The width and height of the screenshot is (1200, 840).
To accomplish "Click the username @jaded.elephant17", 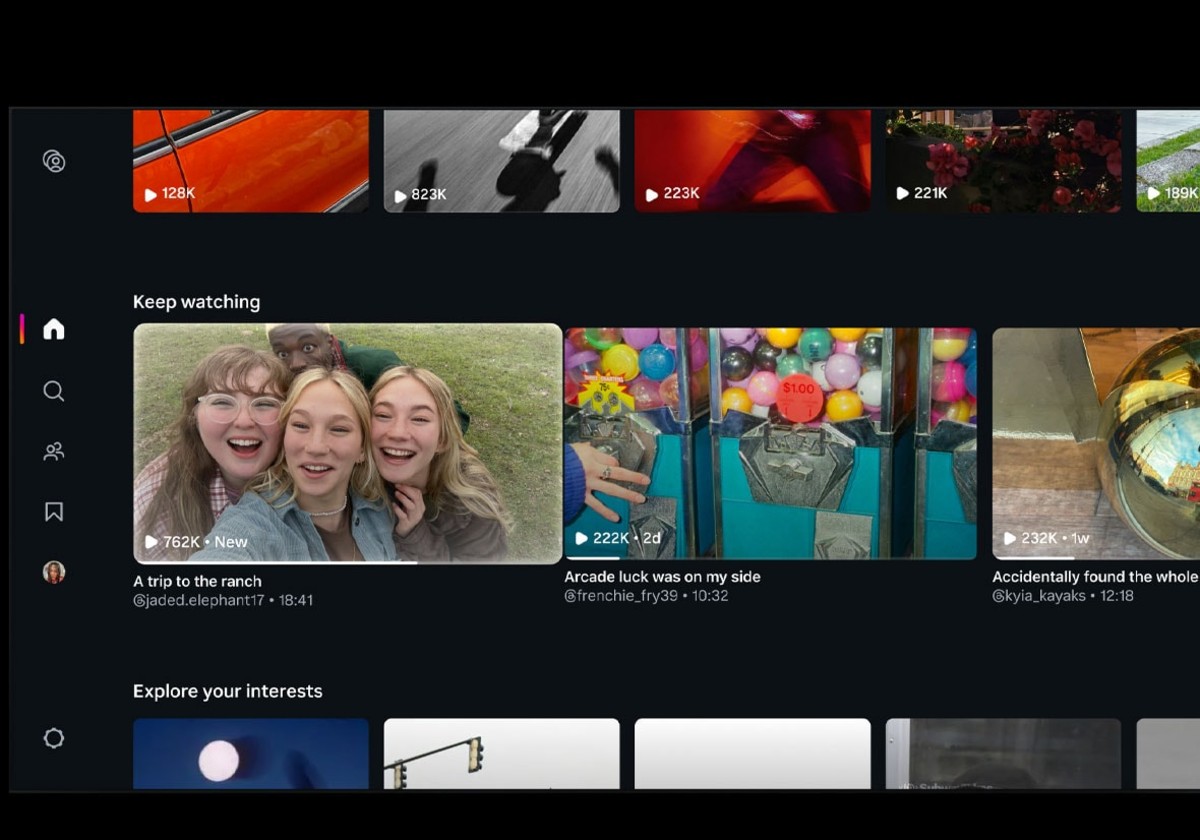I will (198, 600).
